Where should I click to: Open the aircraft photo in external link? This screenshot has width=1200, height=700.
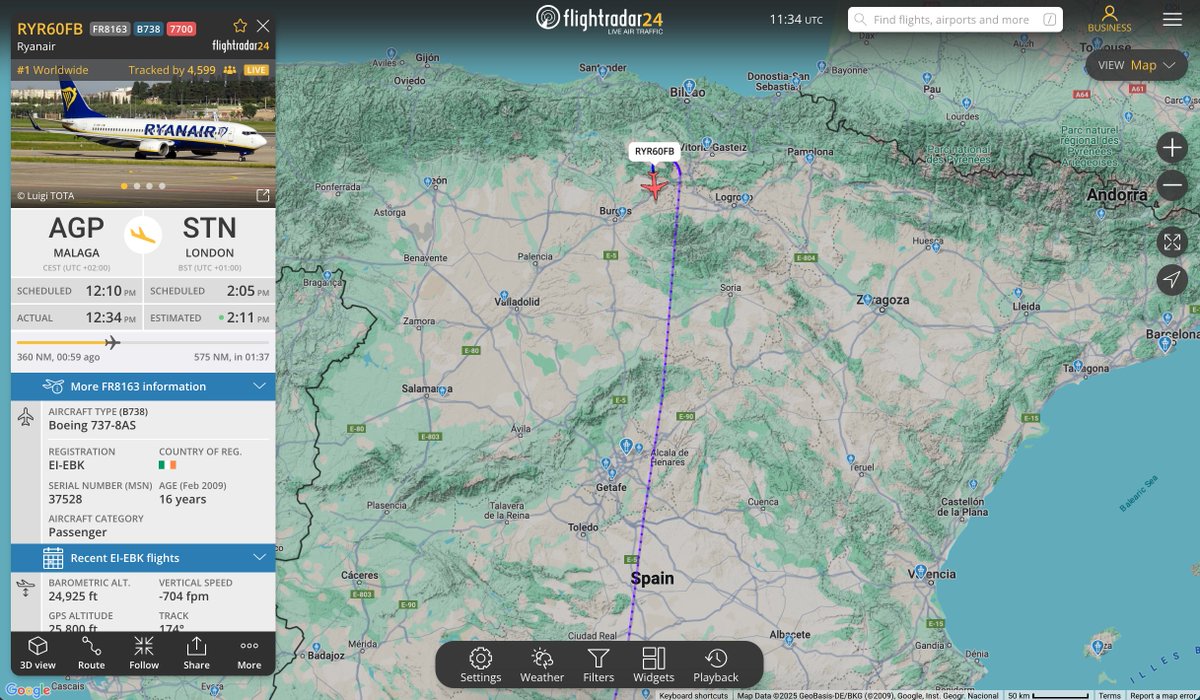263,195
